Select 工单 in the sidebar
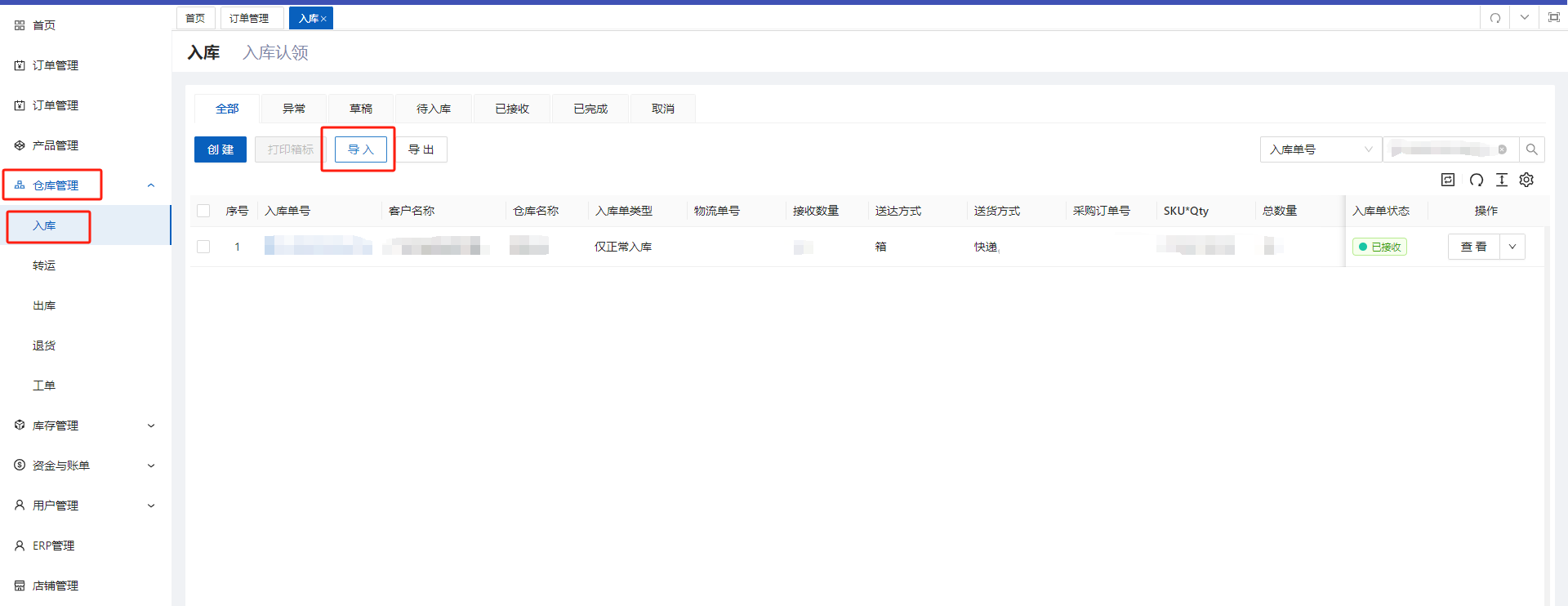This screenshot has width=1568, height=606. click(x=44, y=385)
